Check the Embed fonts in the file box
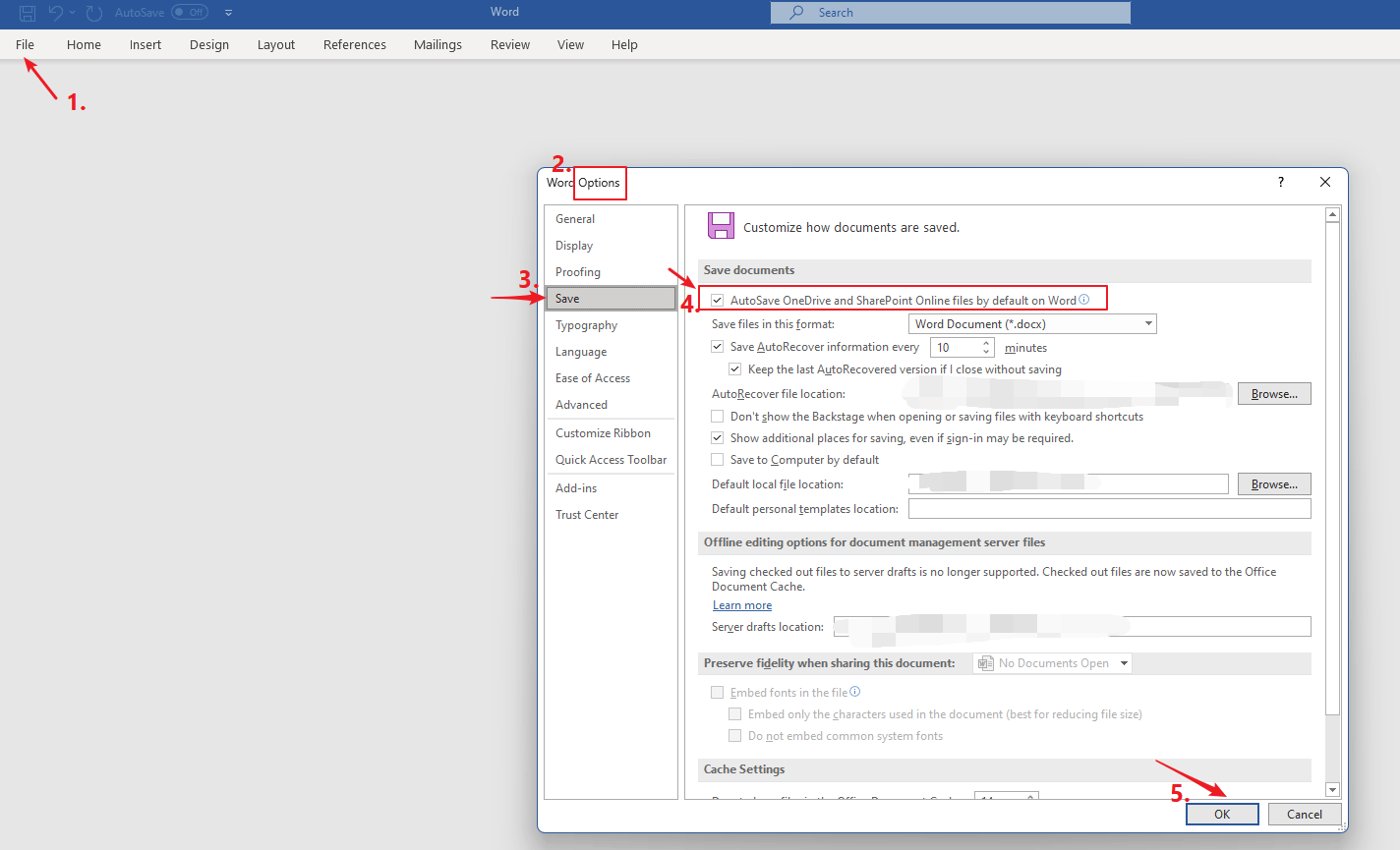This screenshot has height=850, width=1400. 718,693
